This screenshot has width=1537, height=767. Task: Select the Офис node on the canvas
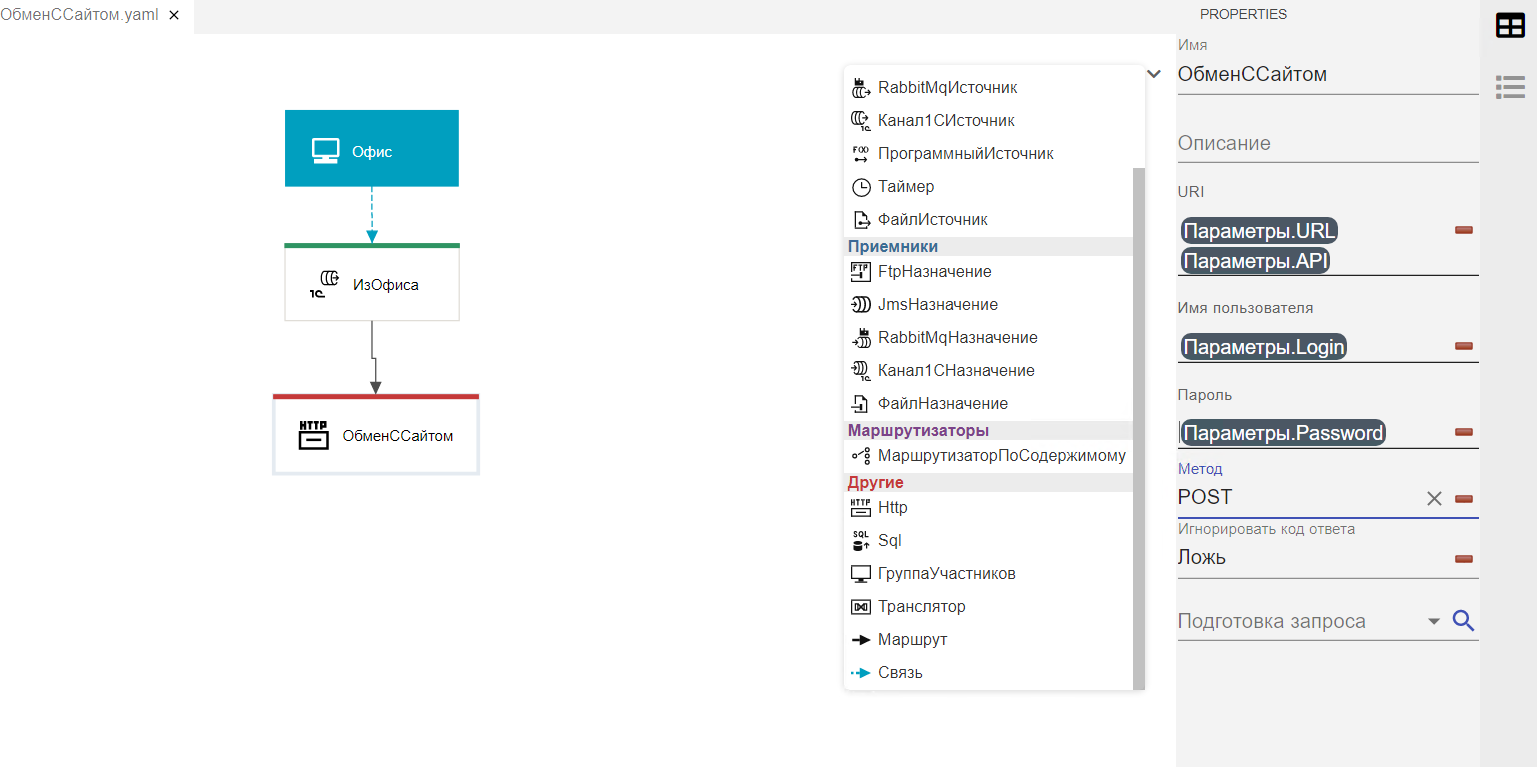coord(371,149)
